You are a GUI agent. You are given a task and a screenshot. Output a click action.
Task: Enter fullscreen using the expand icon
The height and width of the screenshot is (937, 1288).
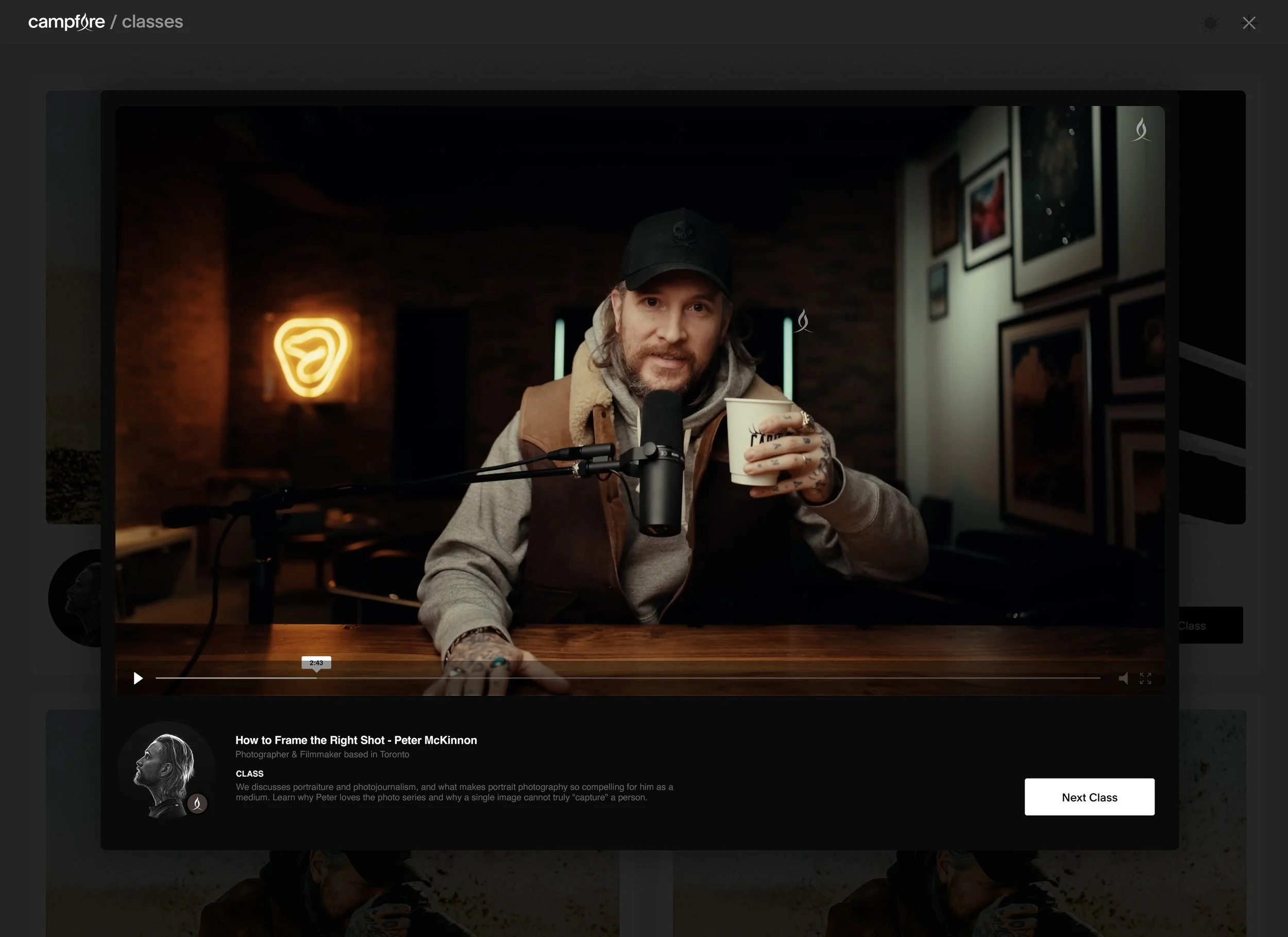1145,678
